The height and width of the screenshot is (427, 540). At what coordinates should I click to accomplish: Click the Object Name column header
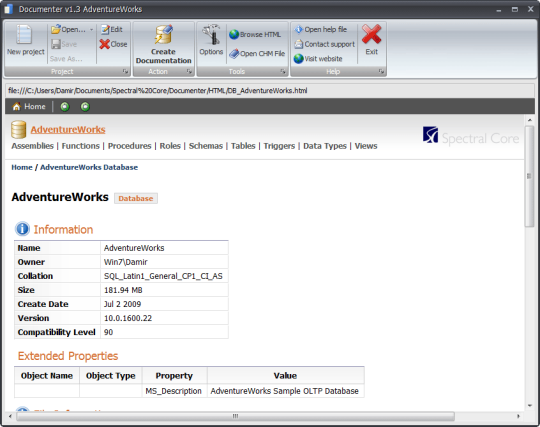click(x=47, y=376)
